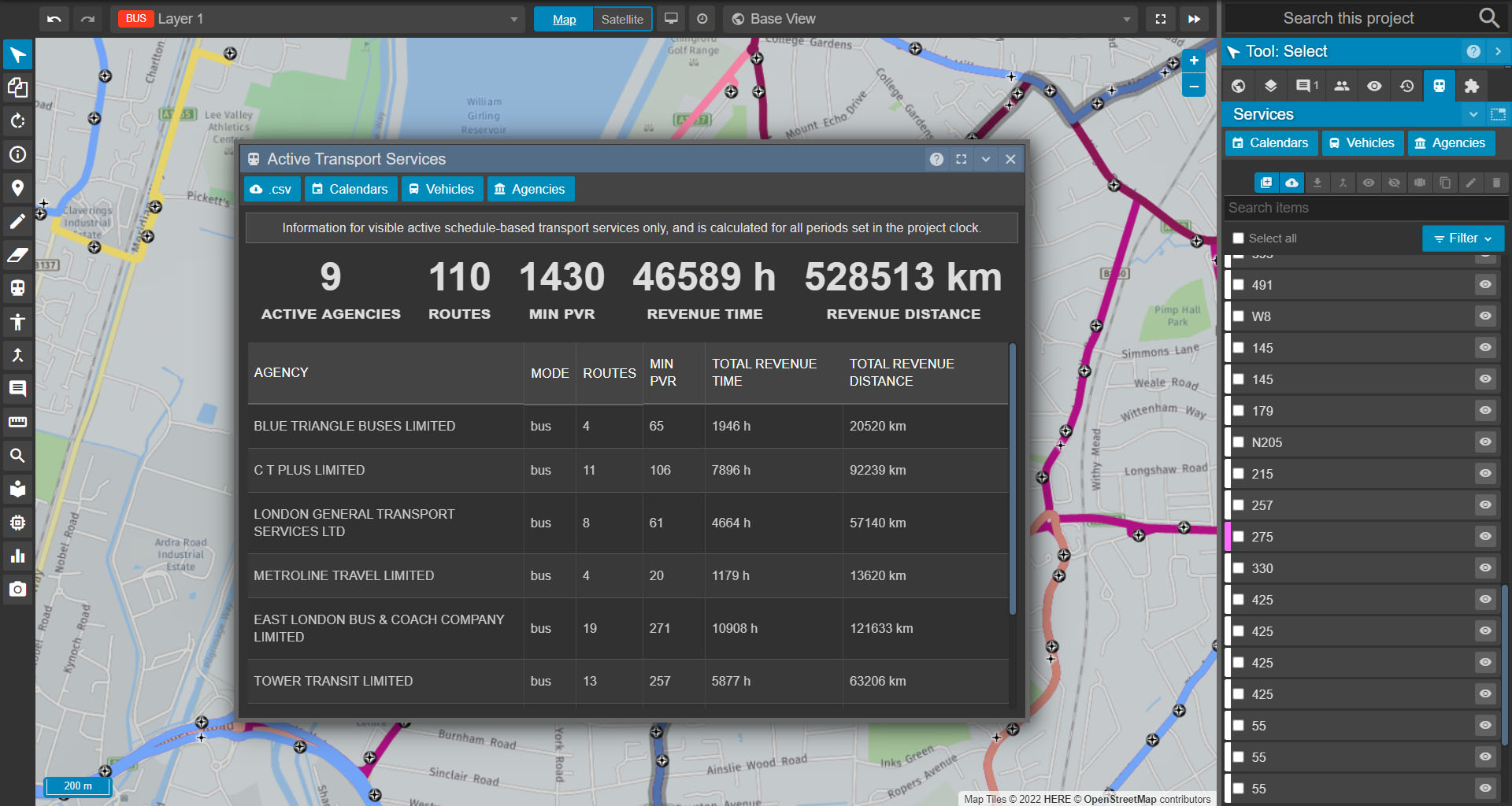Toggle visibility of service 330
The image size is (1512, 806).
click(x=1485, y=568)
